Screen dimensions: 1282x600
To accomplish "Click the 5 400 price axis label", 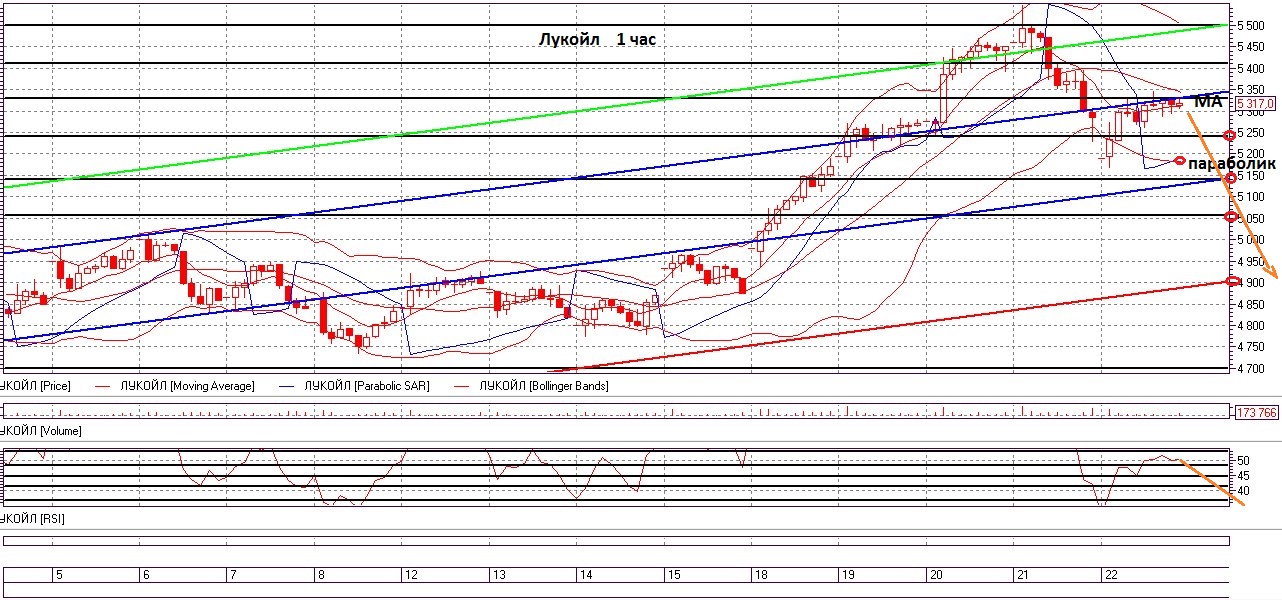I will 1250,68.
